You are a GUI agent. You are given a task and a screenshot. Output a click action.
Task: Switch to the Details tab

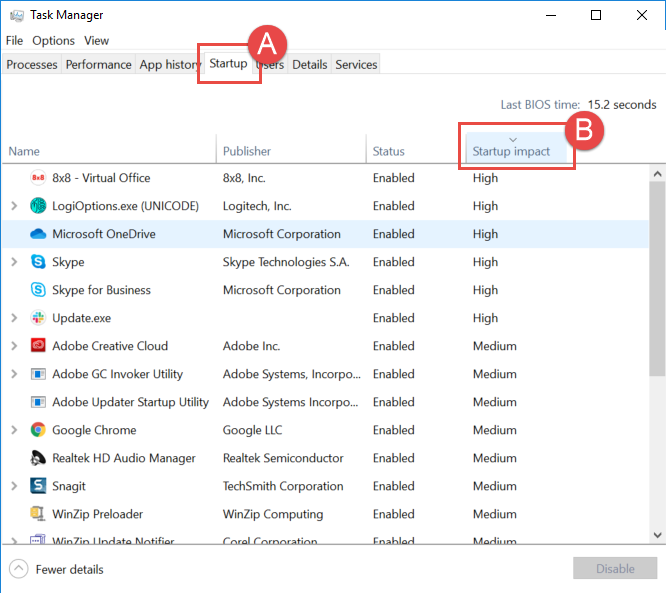[310, 65]
